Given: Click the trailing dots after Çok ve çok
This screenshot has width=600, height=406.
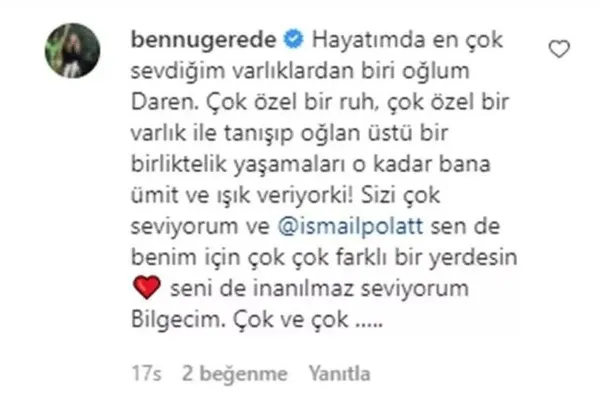Looking at the screenshot, I should point(369,325).
